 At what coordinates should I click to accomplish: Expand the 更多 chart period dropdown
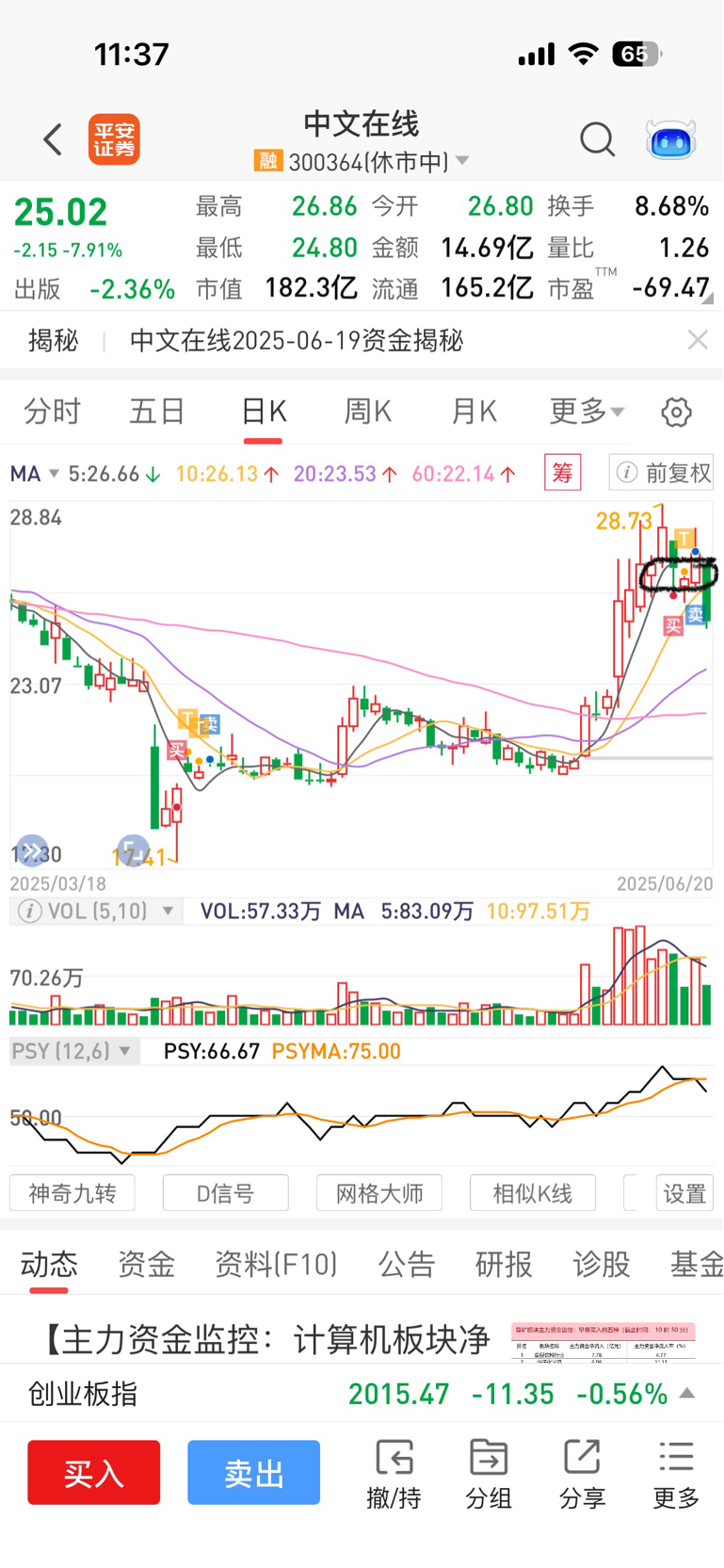coord(587,412)
